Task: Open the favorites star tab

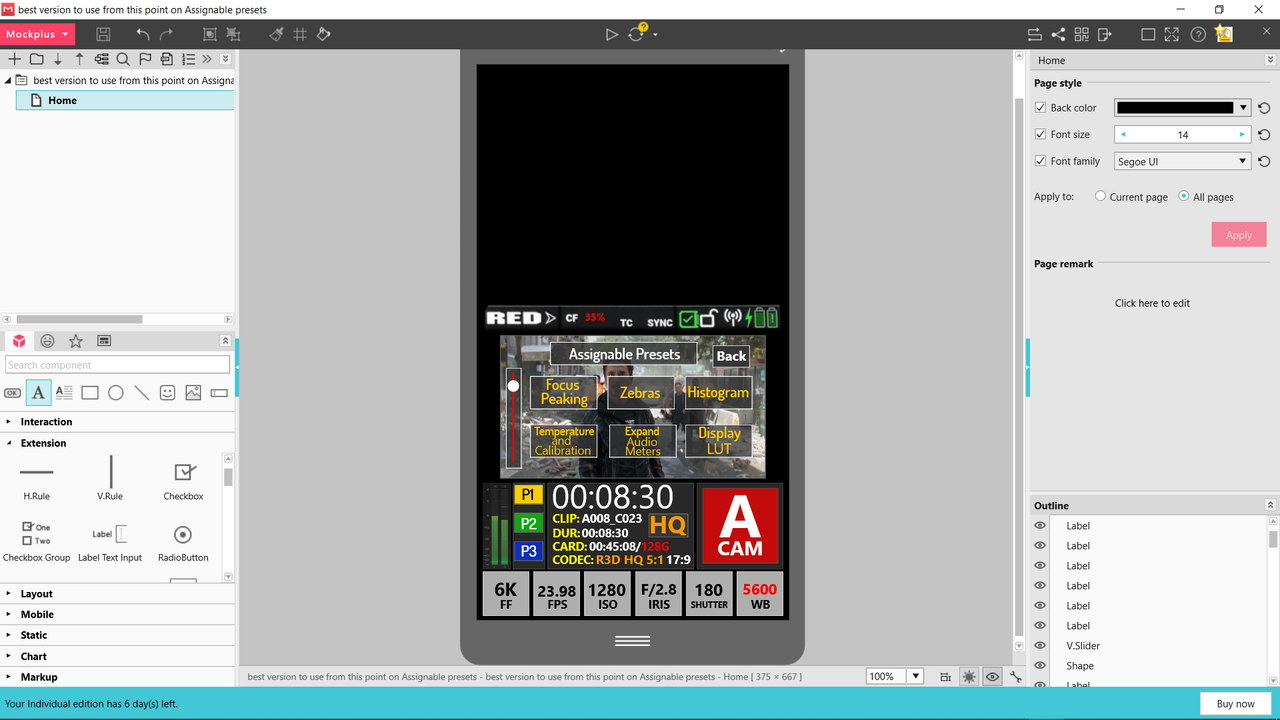Action: [x=75, y=341]
